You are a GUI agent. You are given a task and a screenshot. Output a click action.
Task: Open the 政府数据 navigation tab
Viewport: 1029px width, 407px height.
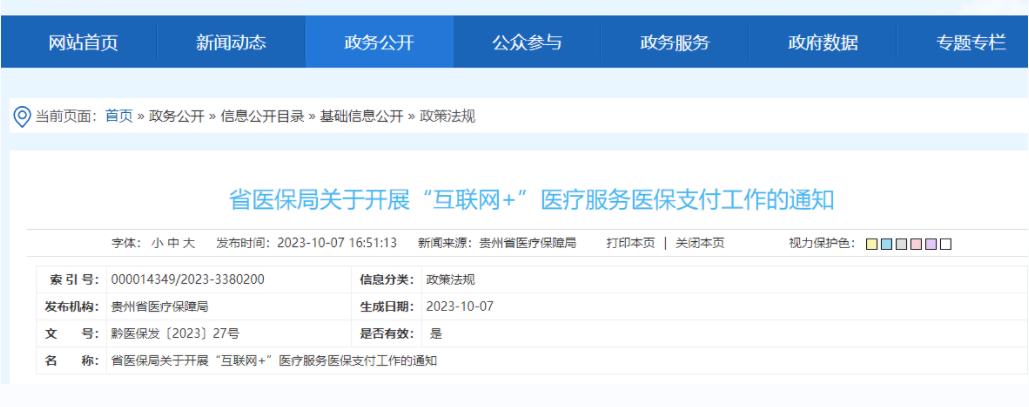tap(823, 43)
